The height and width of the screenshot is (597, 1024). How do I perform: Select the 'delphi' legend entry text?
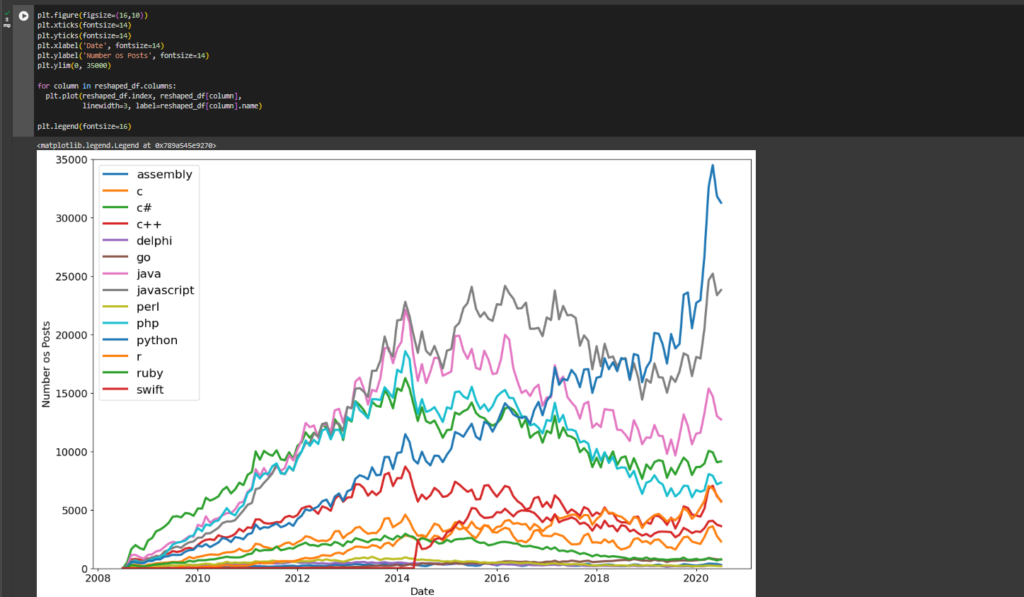point(156,240)
